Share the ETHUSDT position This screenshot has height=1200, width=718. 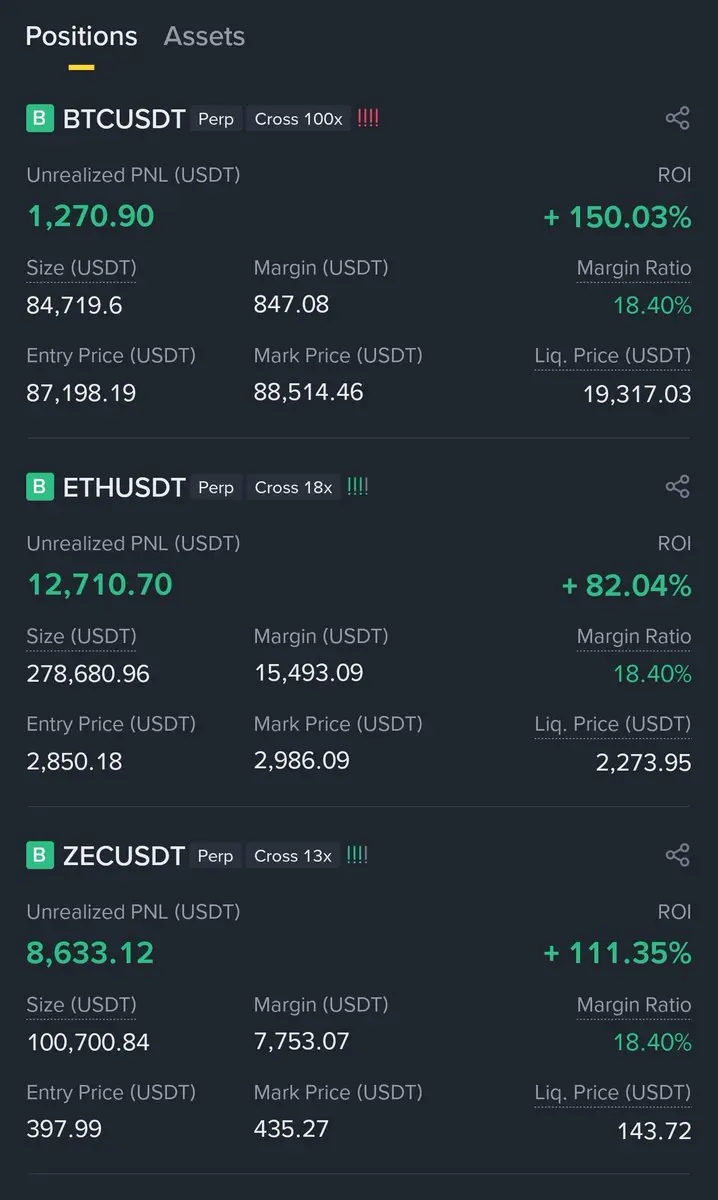677,487
